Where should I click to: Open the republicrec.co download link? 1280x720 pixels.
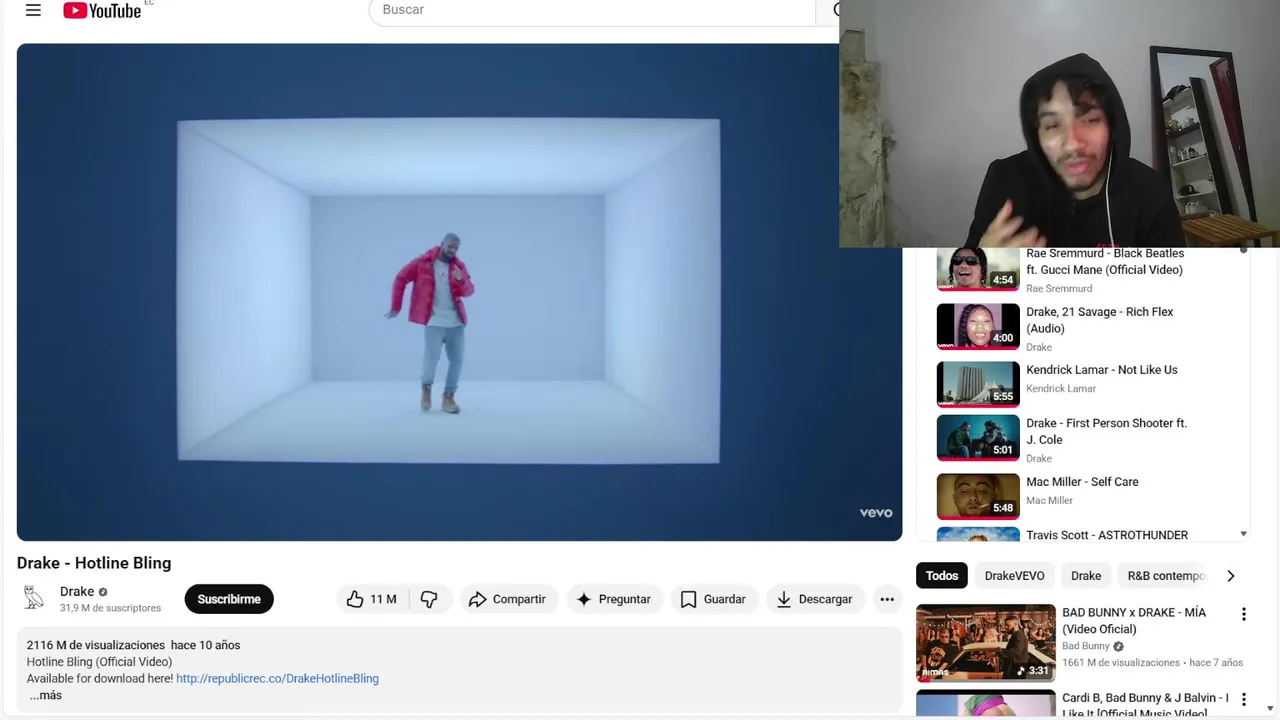click(x=277, y=678)
